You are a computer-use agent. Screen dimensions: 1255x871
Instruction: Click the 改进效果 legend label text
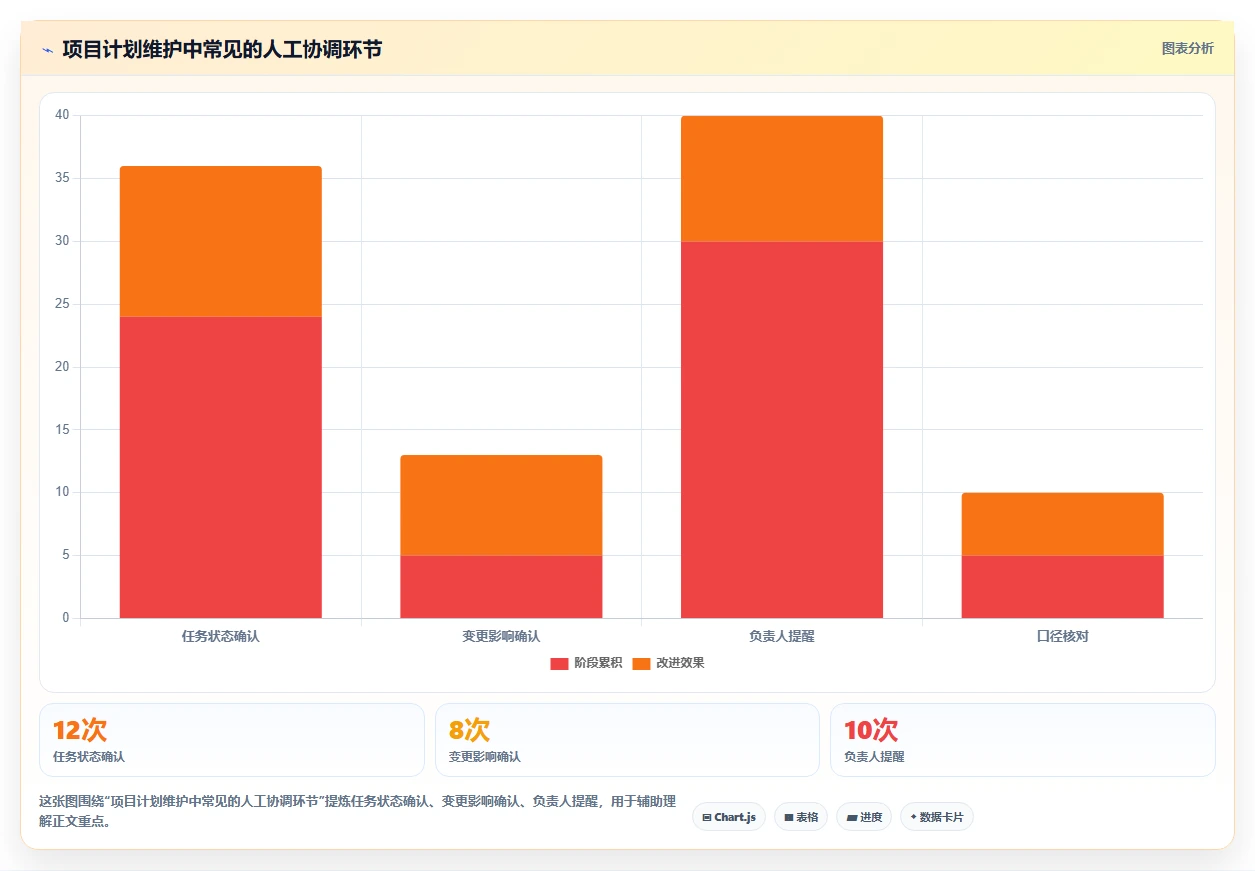[x=680, y=663]
